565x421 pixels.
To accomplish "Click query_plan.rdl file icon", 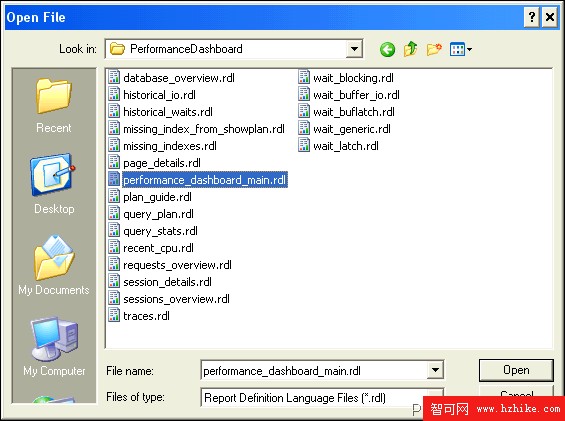I will pyautogui.click(x=114, y=213).
